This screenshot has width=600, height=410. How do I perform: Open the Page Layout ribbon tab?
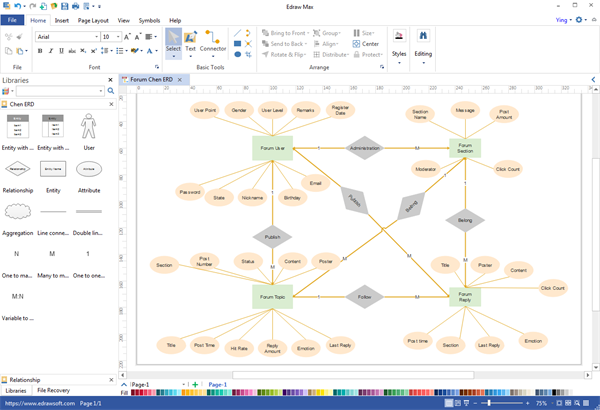pos(93,20)
